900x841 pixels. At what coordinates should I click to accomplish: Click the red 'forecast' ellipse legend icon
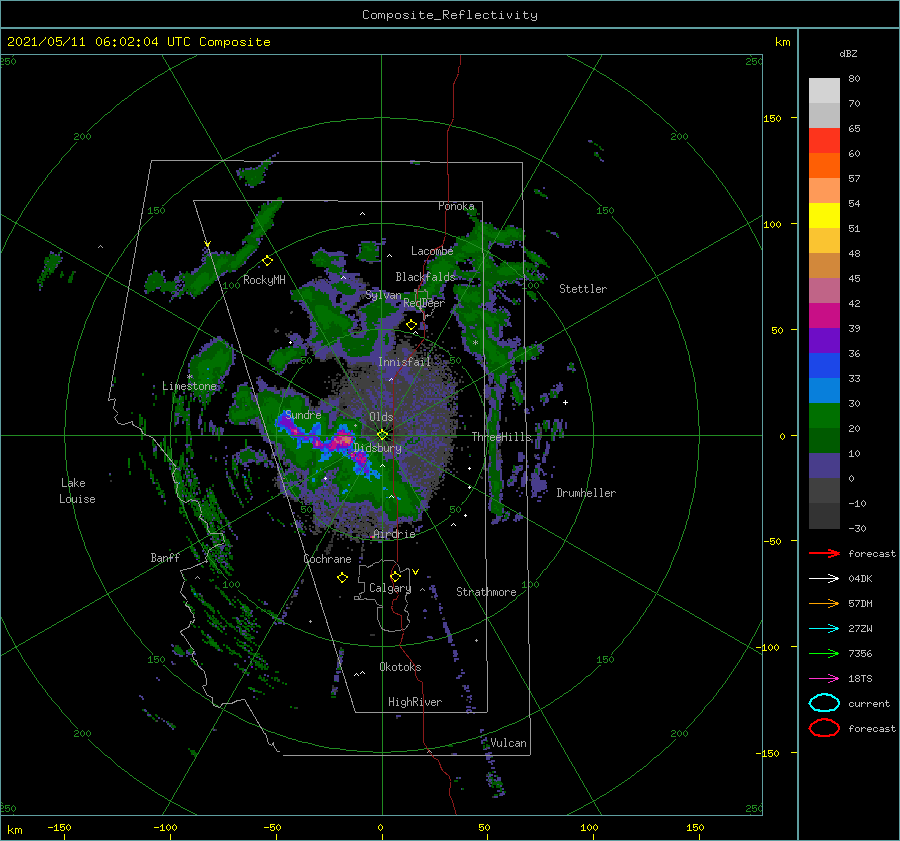824,728
